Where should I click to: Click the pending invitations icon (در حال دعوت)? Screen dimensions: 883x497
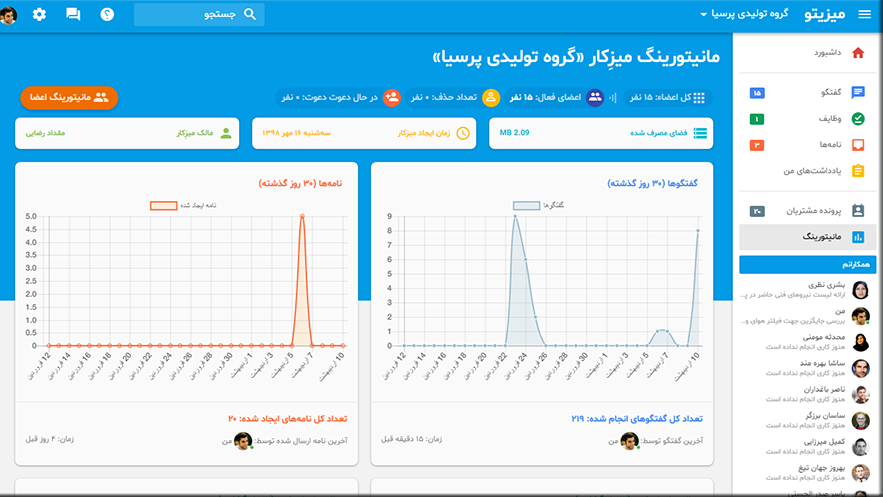point(392,97)
